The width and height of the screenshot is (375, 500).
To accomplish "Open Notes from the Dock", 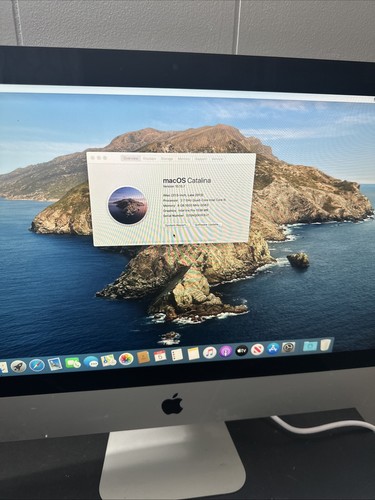I will click(193, 354).
